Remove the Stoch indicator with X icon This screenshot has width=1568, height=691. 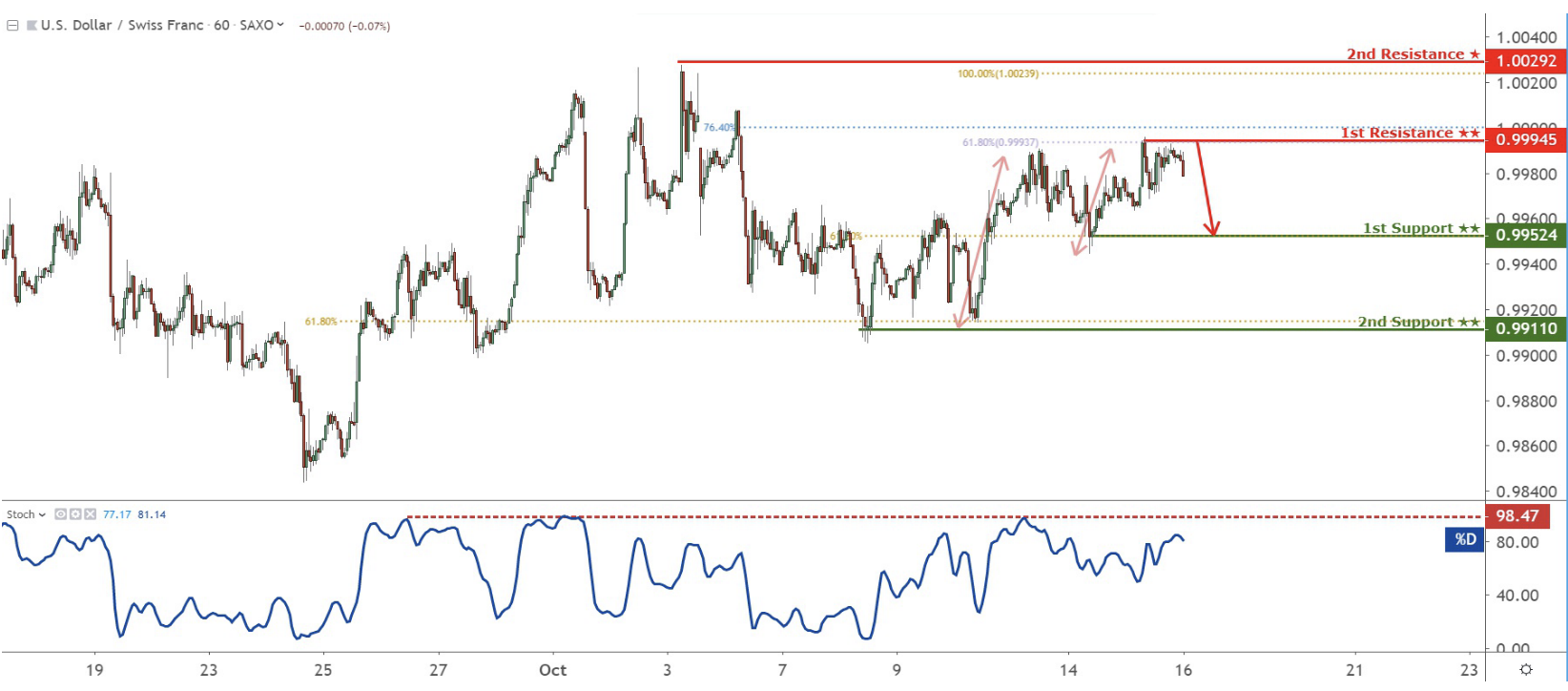click(x=91, y=514)
